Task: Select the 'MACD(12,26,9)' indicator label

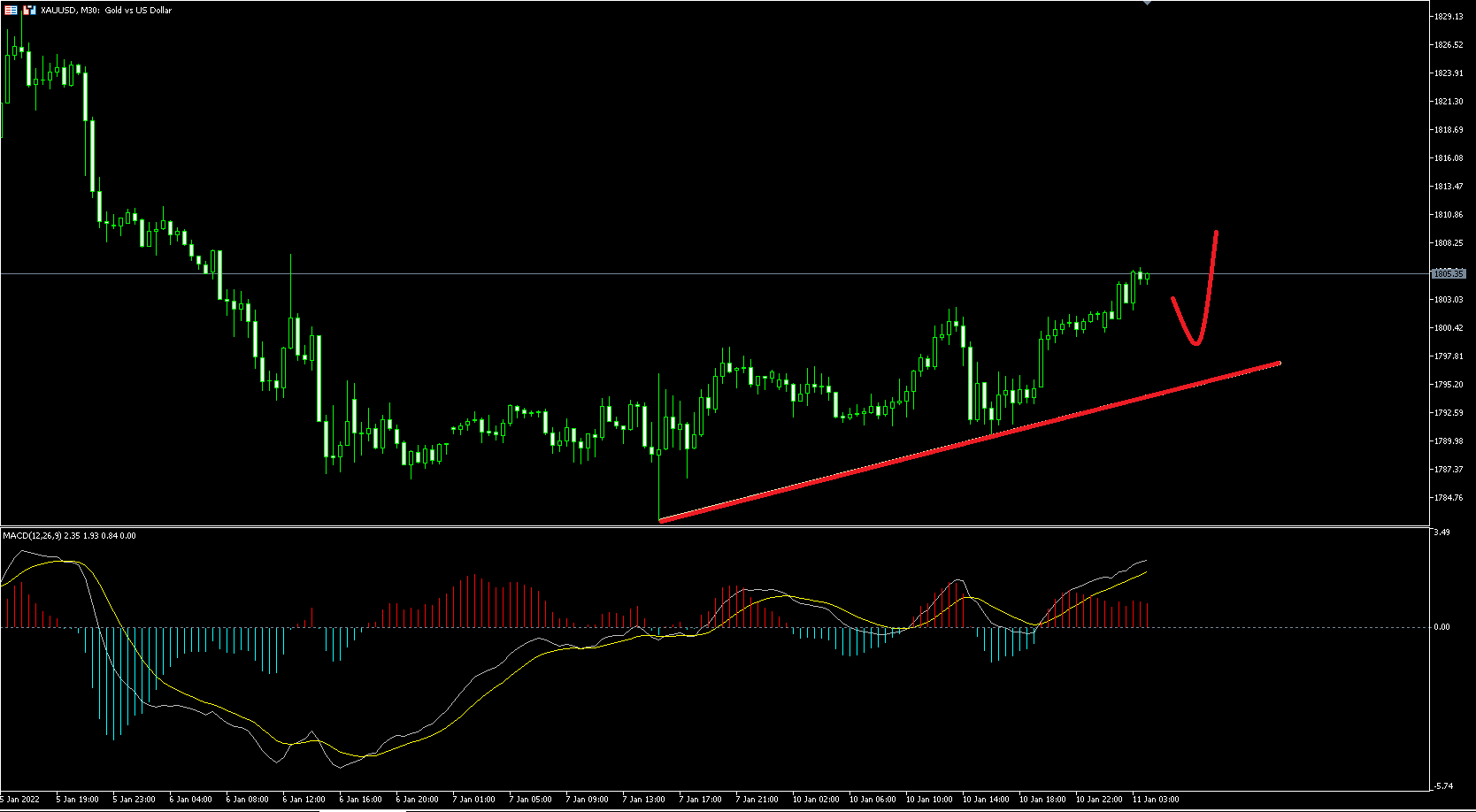Action: coord(32,536)
